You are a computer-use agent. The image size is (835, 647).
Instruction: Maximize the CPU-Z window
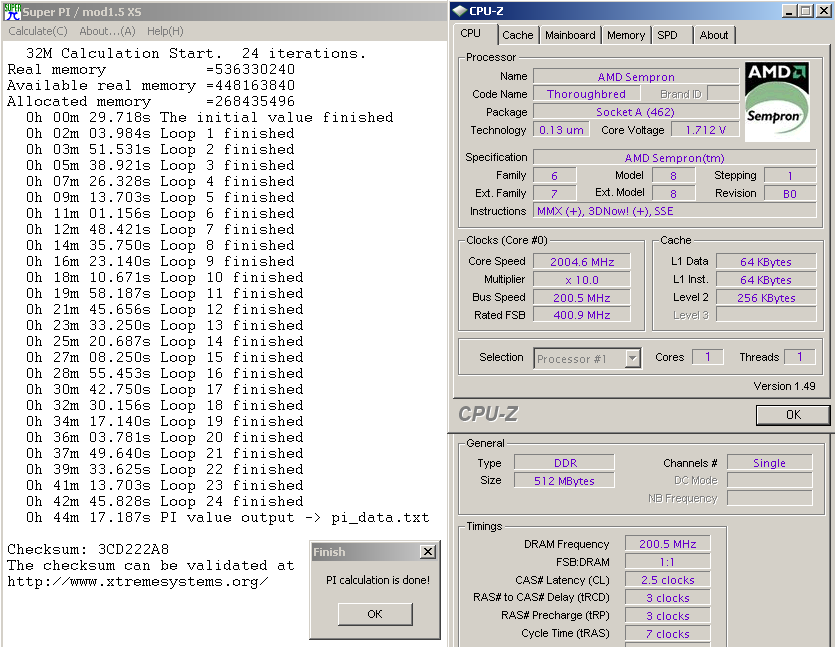point(806,11)
